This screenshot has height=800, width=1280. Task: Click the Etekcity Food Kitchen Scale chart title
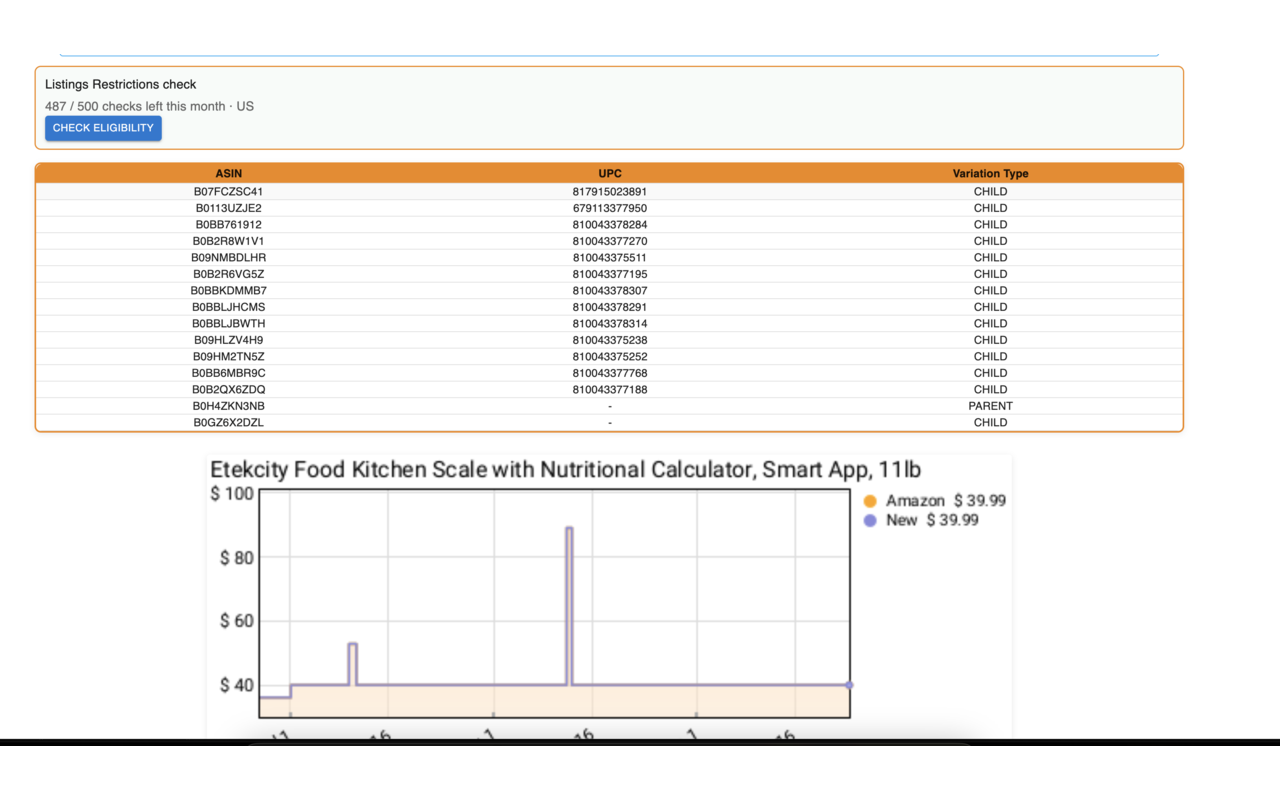(x=565, y=469)
